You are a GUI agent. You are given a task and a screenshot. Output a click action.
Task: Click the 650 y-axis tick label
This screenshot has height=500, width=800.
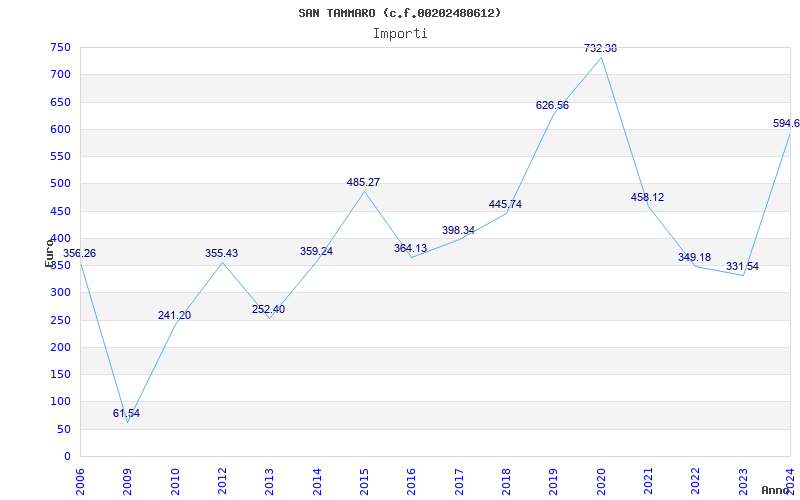[60, 102]
